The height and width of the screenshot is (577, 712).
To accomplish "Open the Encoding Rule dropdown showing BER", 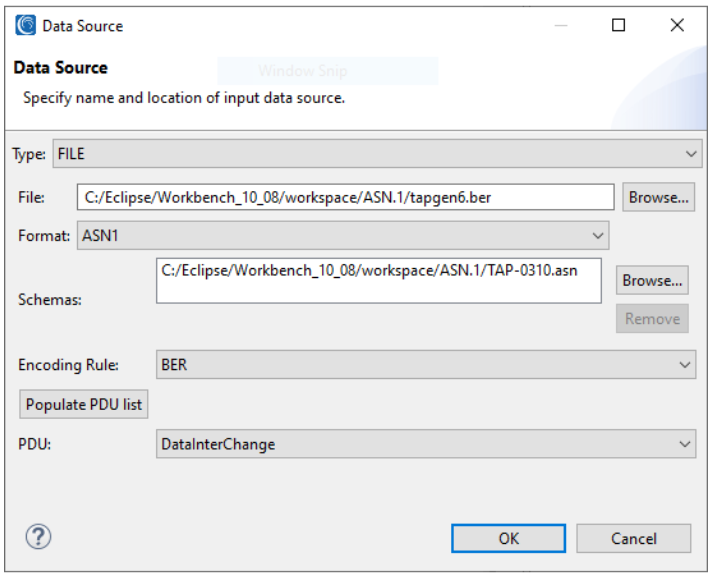I will [x=425, y=365].
